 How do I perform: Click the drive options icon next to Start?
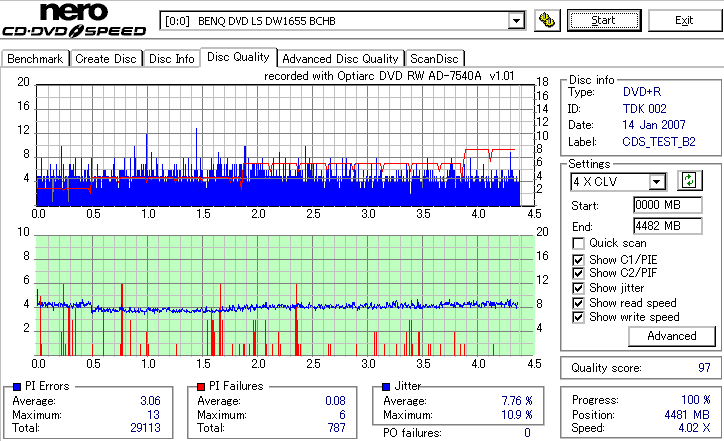point(547,20)
